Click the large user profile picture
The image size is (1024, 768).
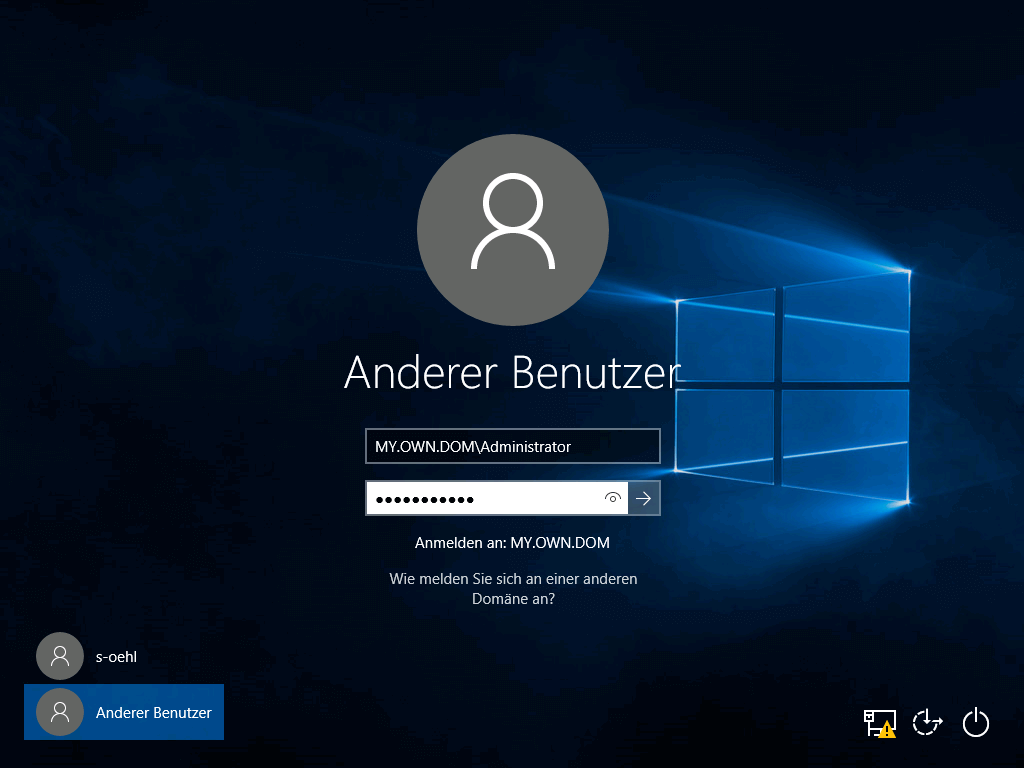pos(512,229)
